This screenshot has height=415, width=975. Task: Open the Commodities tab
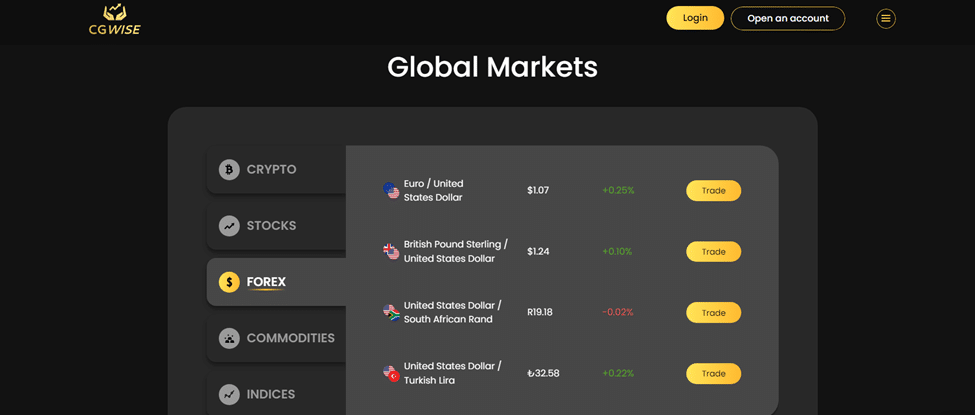[290, 338]
